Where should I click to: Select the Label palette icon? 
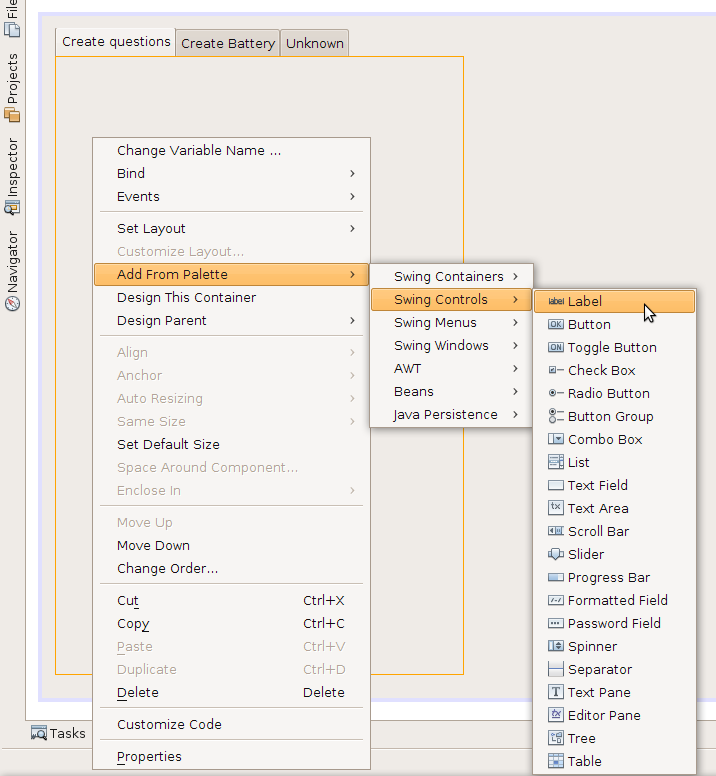click(x=556, y=301)
